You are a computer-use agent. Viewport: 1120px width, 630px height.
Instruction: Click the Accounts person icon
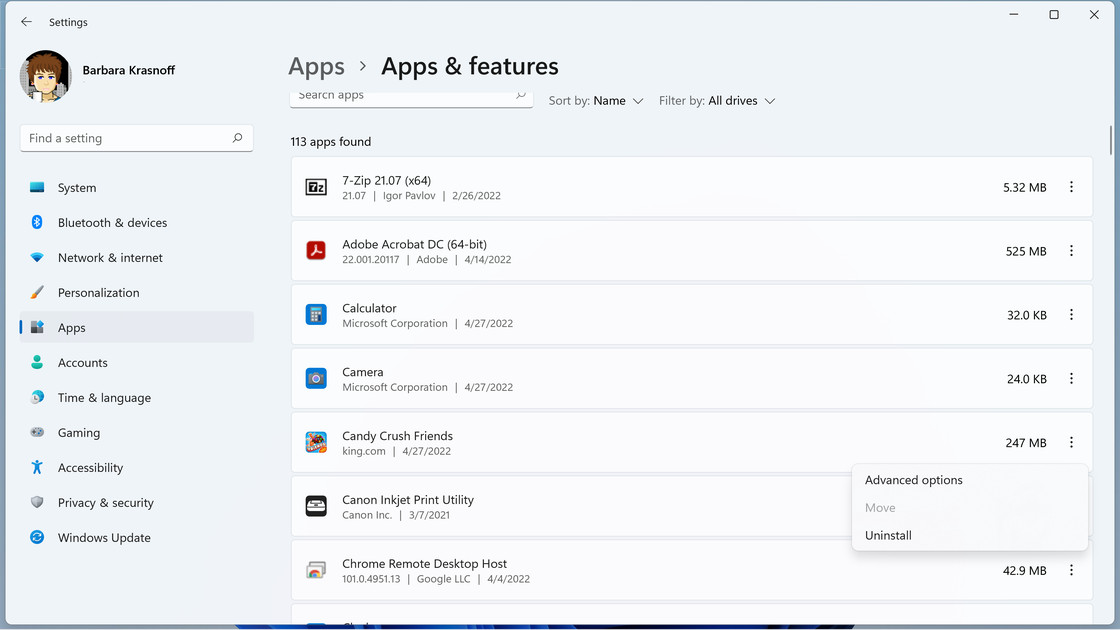point(37,362)
